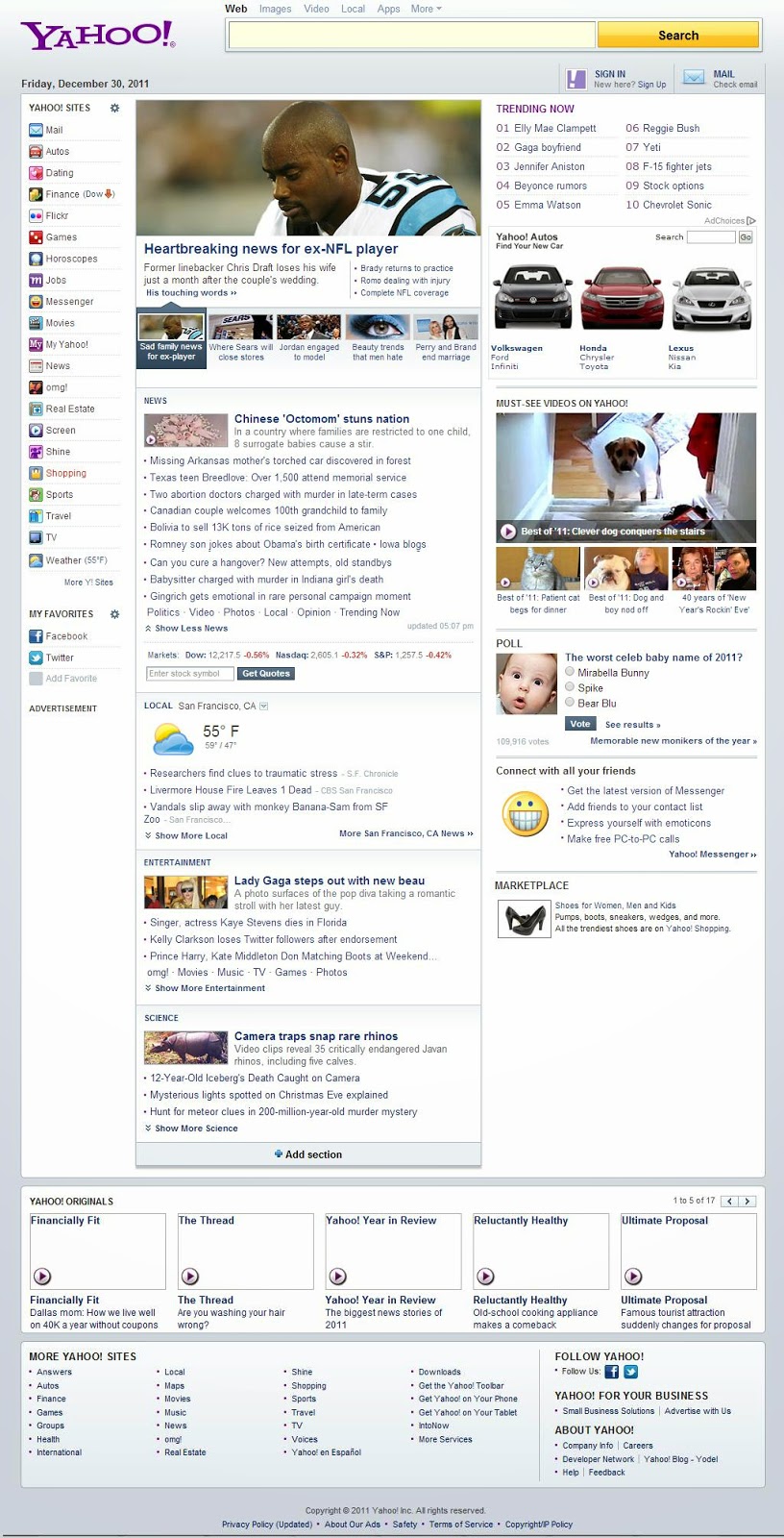Open the Sign In link
This screenshot has height=1538, width=784.
pyautogui.click(x=610, y=74)
